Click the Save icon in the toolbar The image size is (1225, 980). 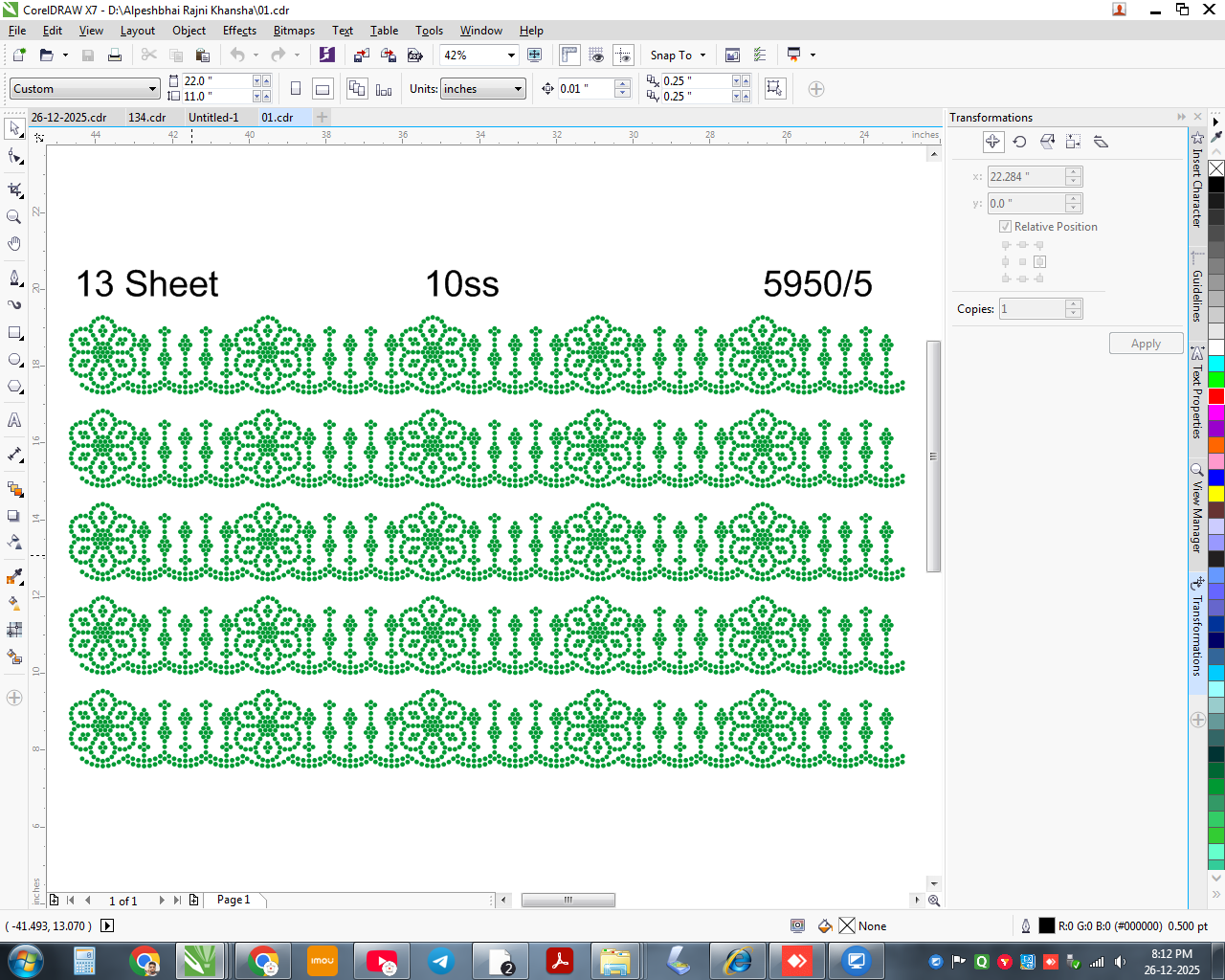pyautogui.click(x=88, y=56)
